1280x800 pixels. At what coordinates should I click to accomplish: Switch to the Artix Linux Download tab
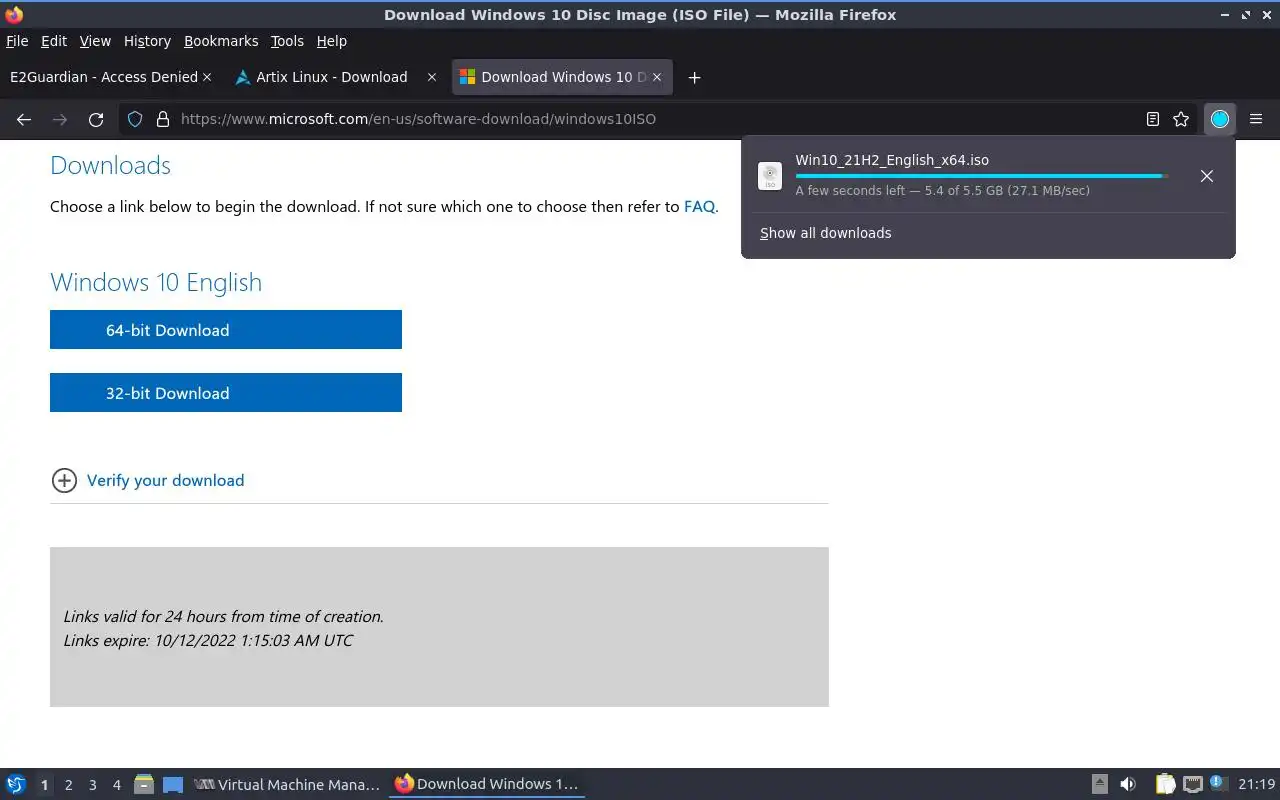click(x=332, y=77)
